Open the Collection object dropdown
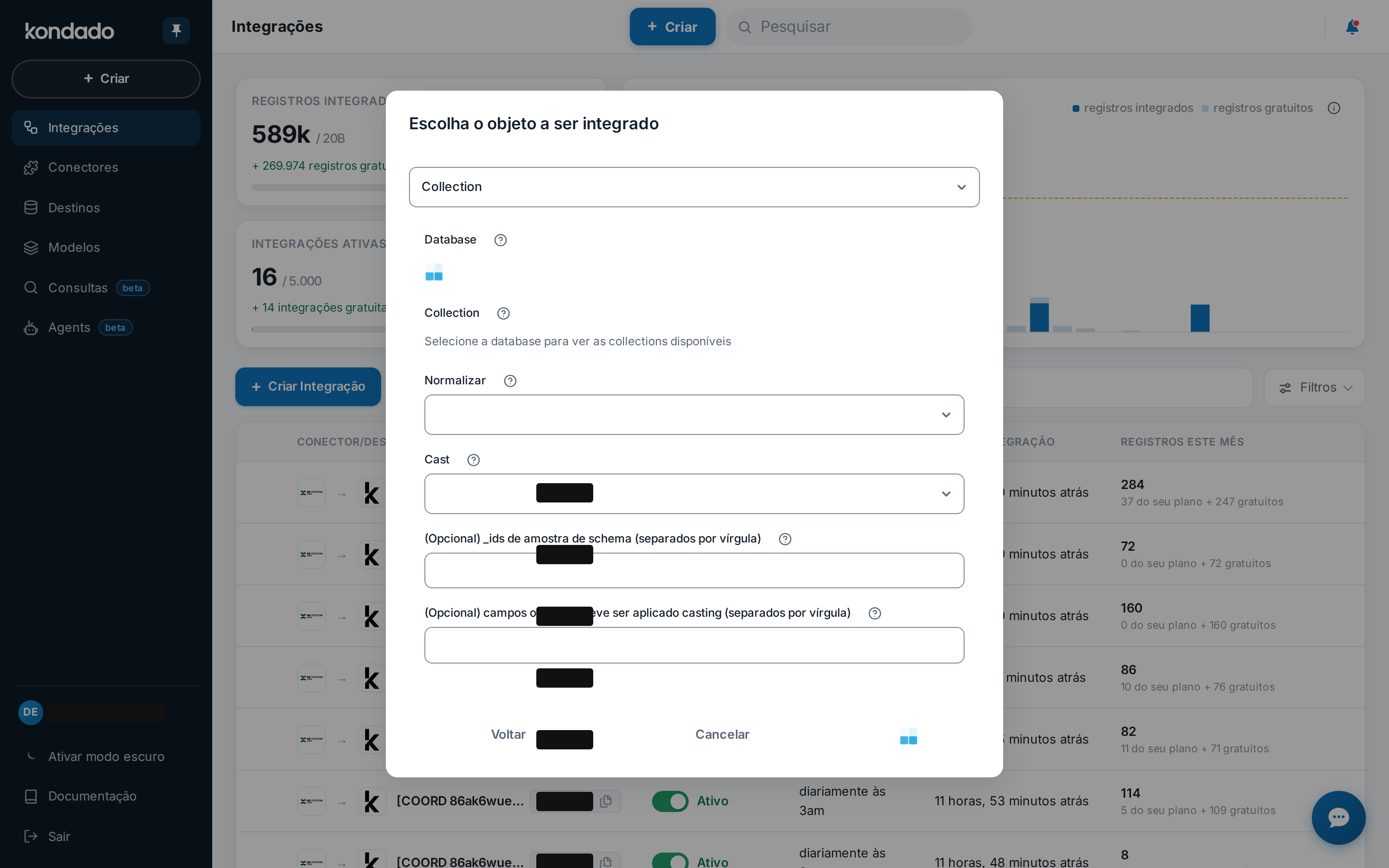 pos(694,187)
